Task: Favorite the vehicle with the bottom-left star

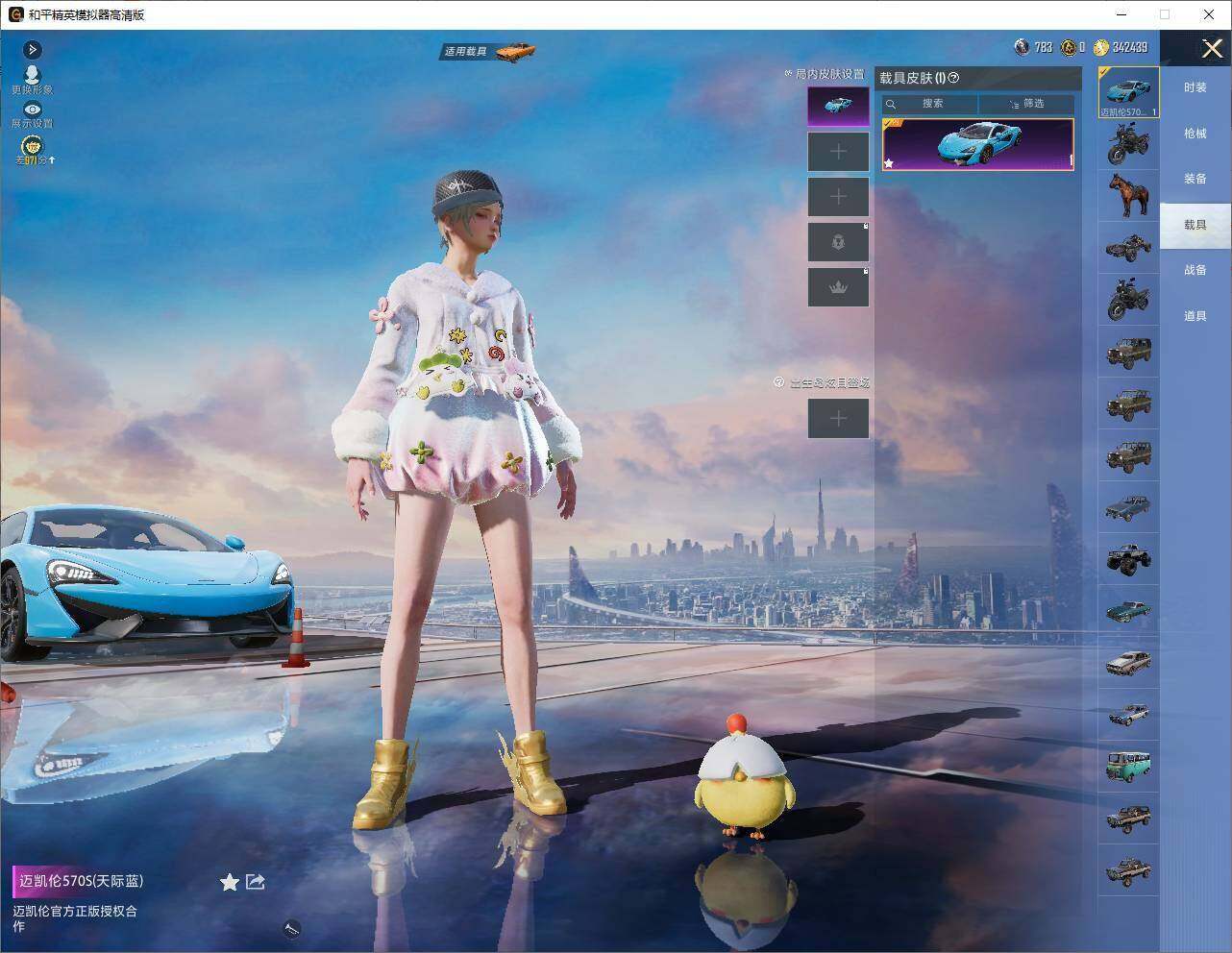Action: (x=230, y=882)
